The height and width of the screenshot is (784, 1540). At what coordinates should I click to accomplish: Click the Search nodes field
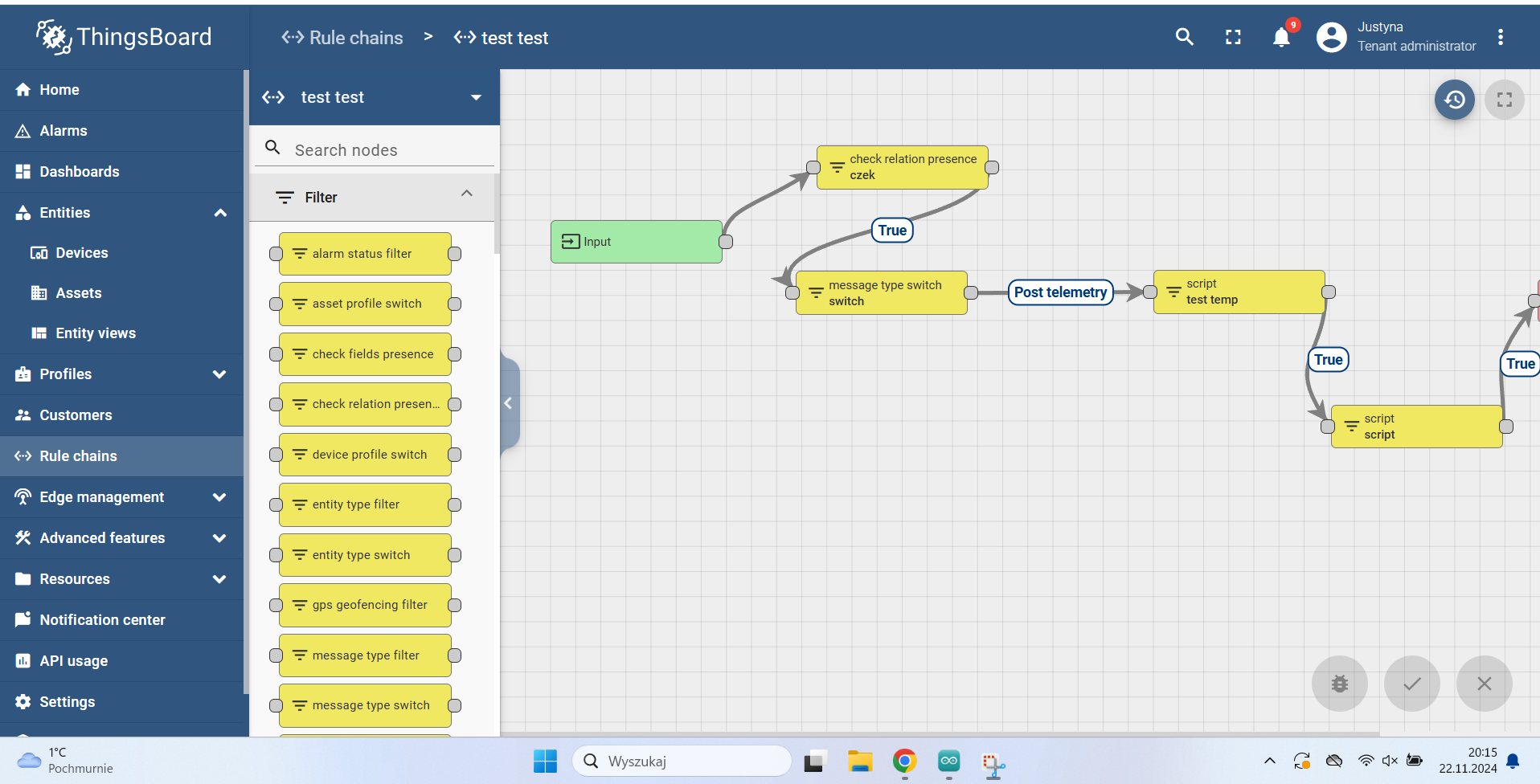[375, 150]
